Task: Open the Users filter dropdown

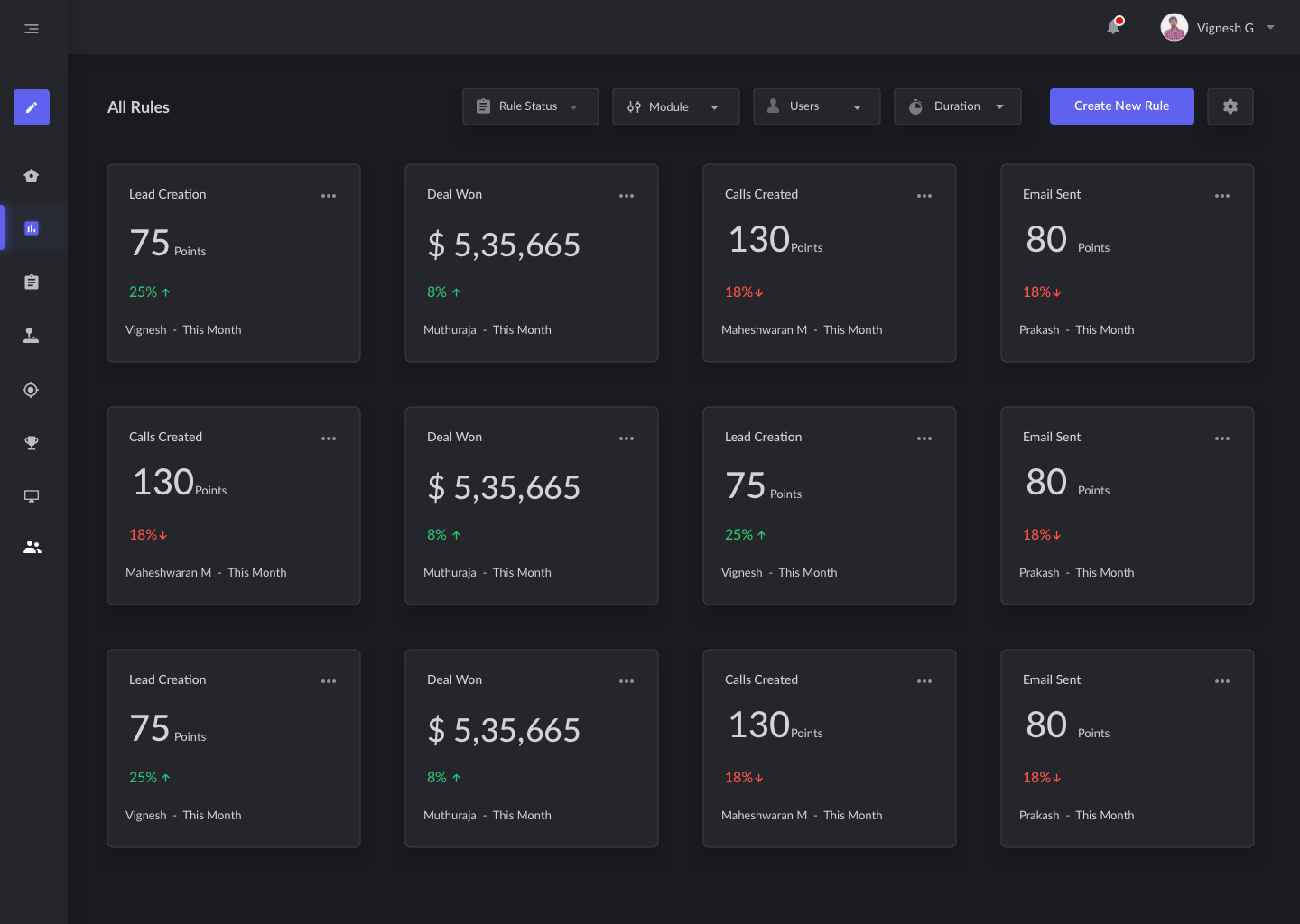Action: pyautogui.click(x=817, y=106)
